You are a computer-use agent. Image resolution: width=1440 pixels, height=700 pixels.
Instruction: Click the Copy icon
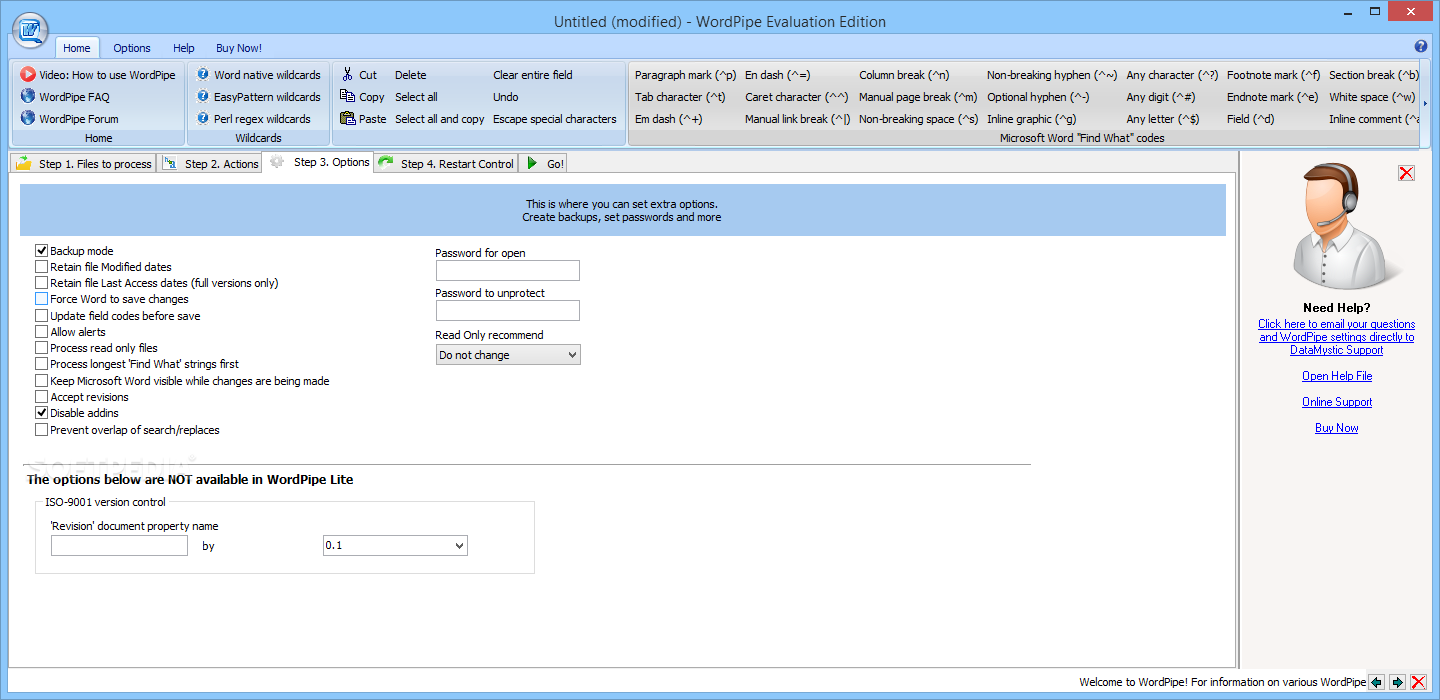click(x=347, y=97)
